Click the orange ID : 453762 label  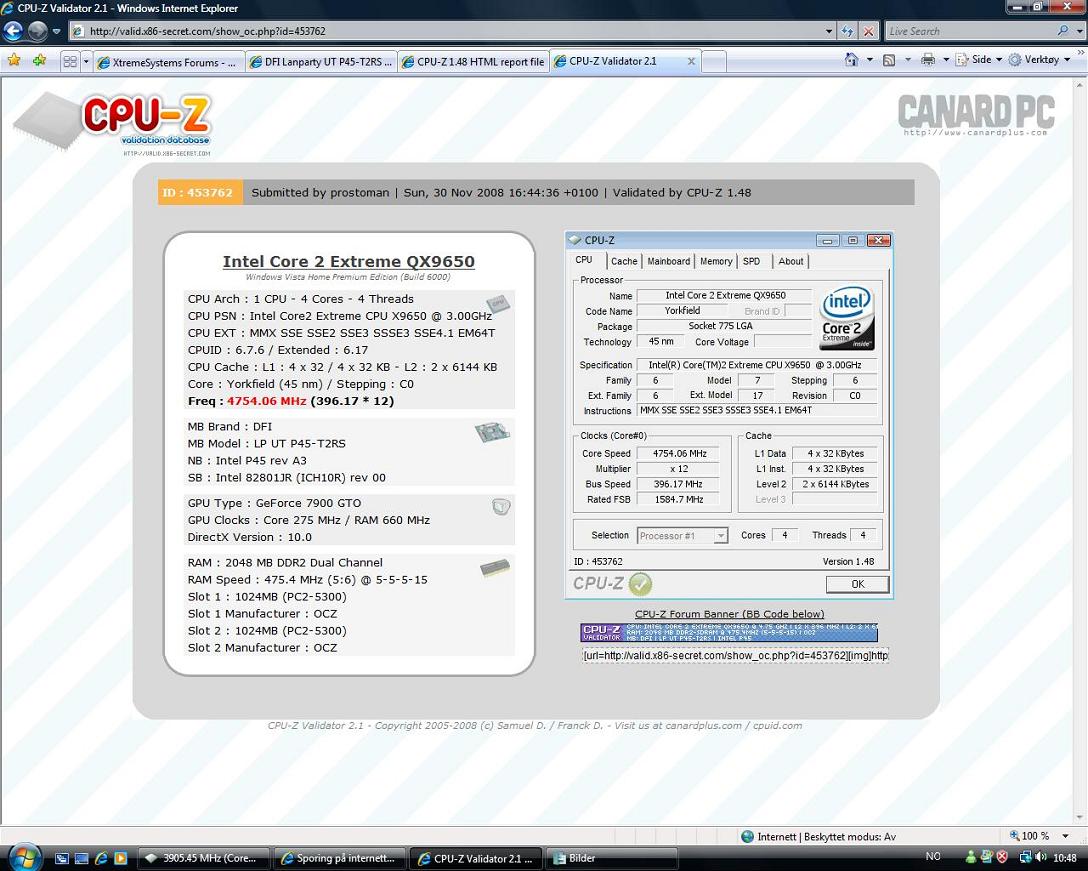pyautogui.click(x=200, y=192)
